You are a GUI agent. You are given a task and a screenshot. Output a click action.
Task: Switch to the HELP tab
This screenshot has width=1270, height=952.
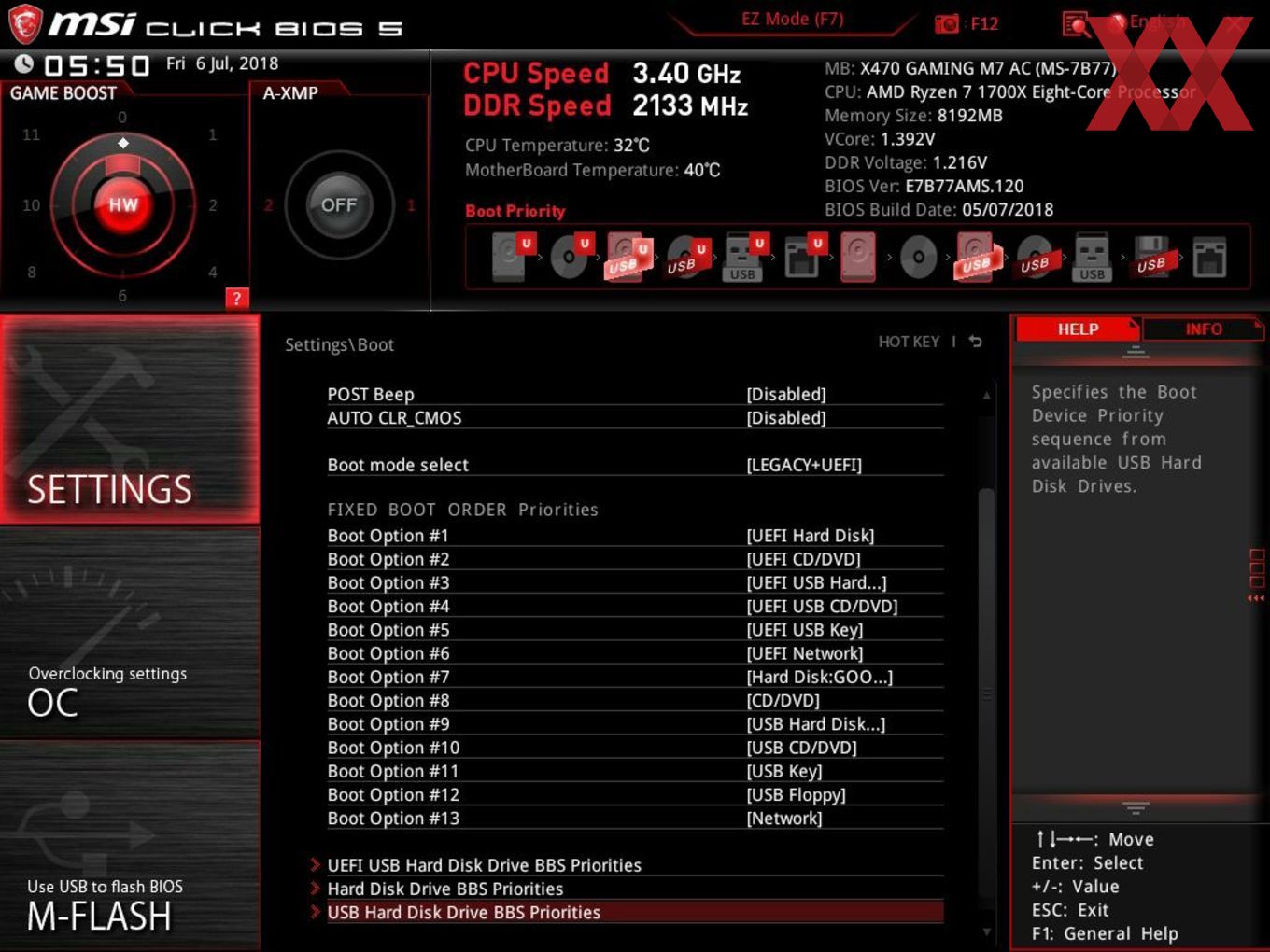coord(1078,329)
